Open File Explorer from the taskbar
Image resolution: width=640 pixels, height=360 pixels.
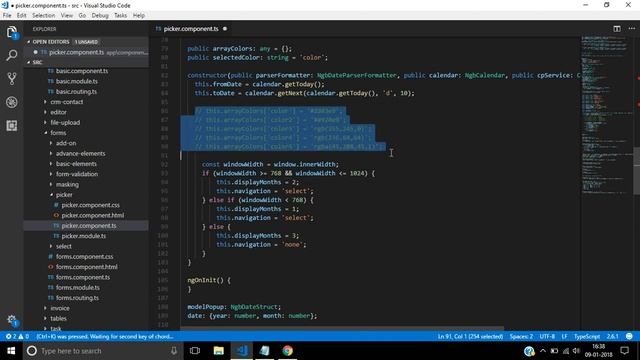tap(218, 351)
